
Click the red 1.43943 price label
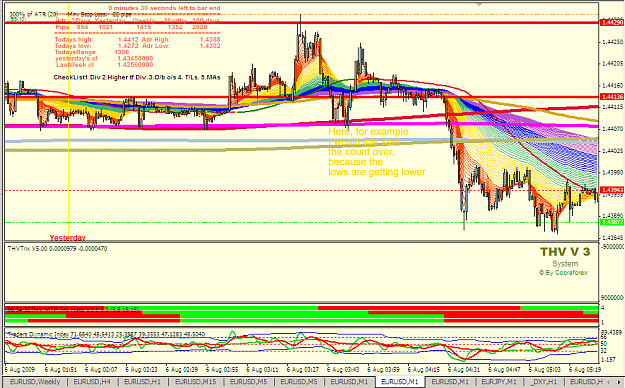[612, 190]
